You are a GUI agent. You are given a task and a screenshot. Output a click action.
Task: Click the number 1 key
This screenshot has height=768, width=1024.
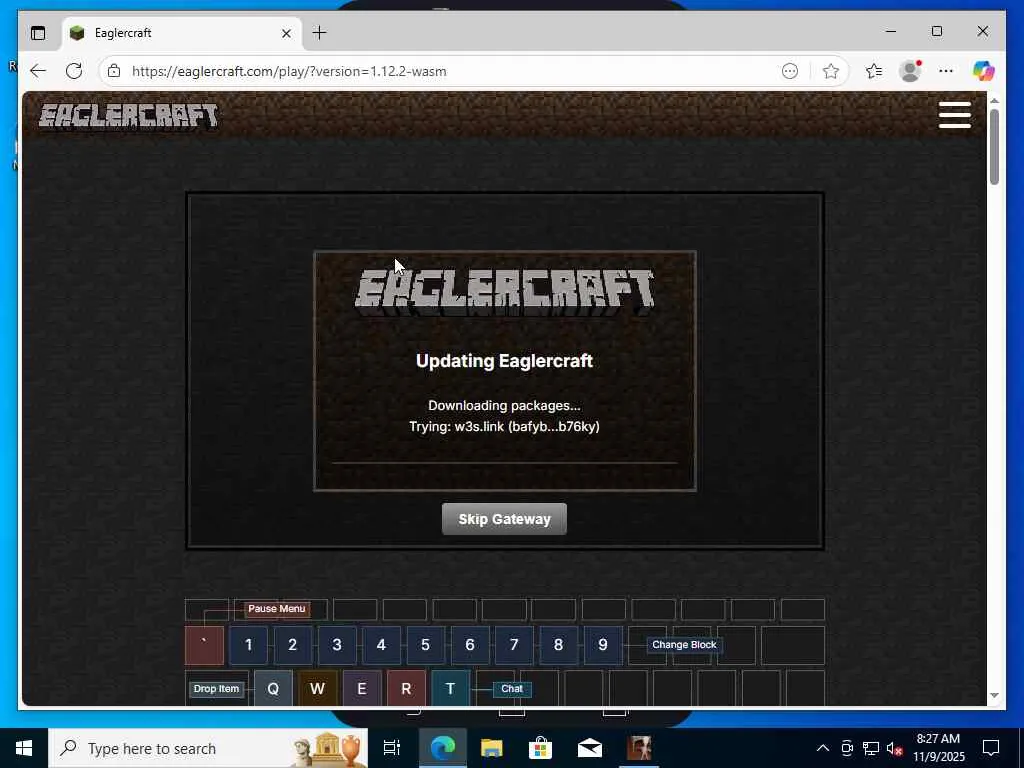click(248, 645)
